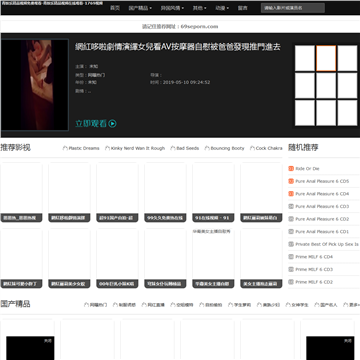Viewport: 360px width, 360px height.
Task: Open the Plastic Dreams link
Action: pyautogui.click(x=84, y=148)
